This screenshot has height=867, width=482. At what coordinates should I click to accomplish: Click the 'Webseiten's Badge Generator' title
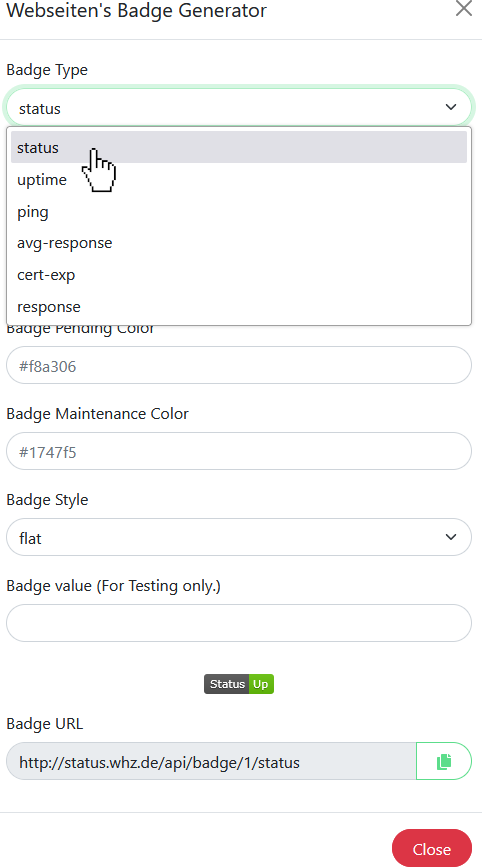click(137, 10)
